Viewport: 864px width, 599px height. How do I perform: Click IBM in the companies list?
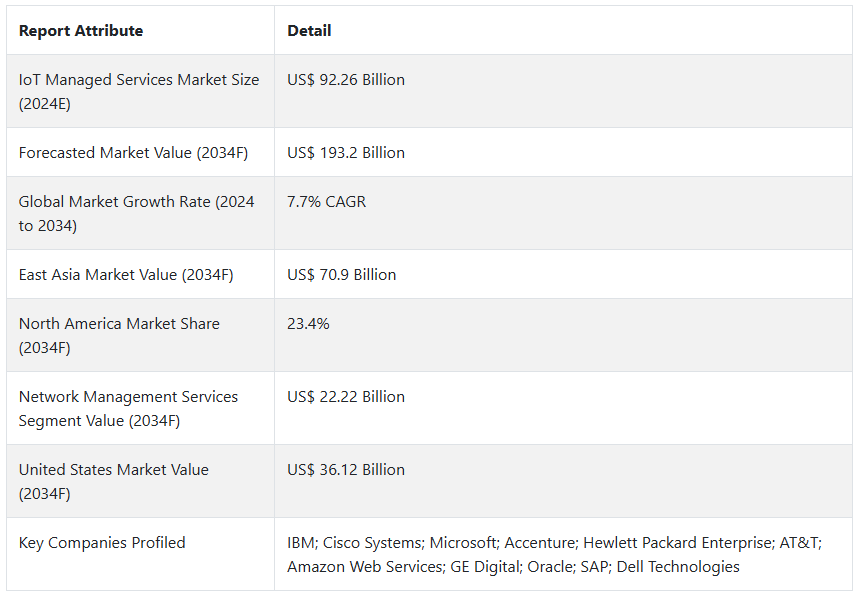click(301, 543)
